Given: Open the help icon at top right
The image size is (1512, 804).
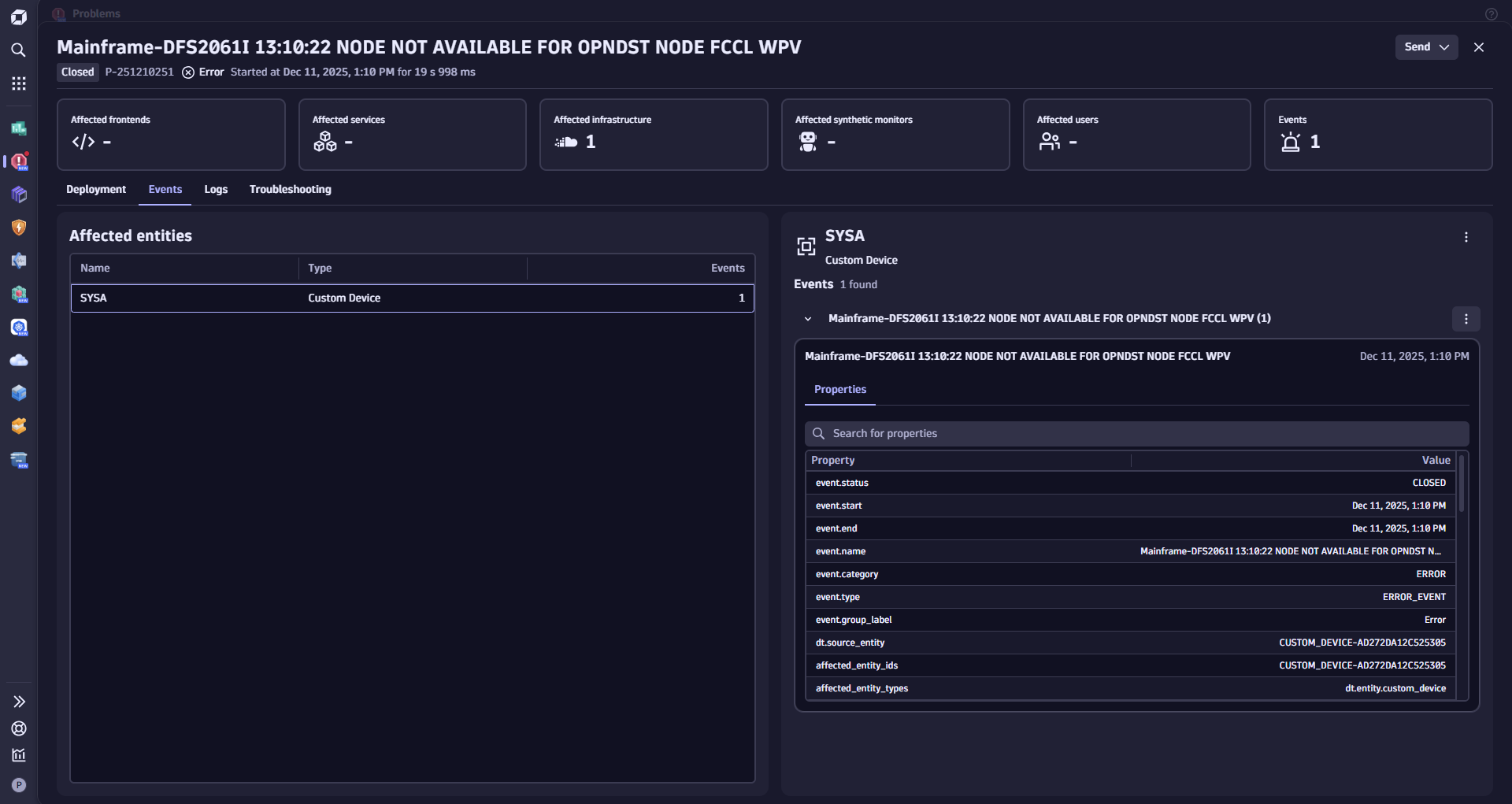Looking at the screenshot, I should click(1491, 13).
